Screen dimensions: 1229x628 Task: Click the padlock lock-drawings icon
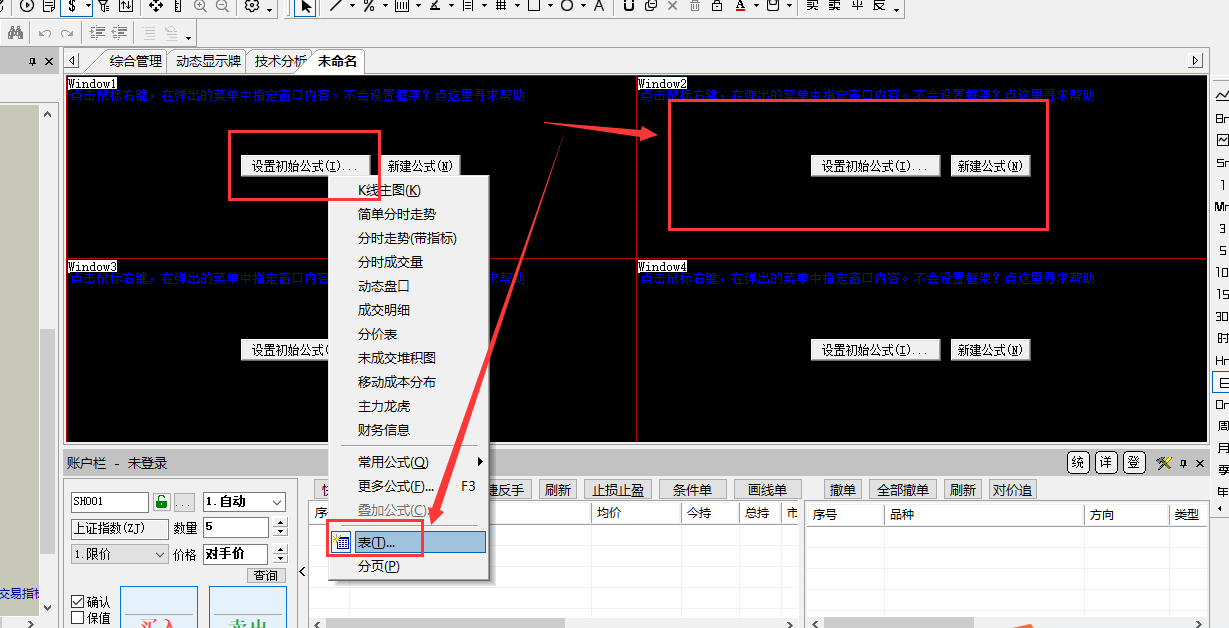pos(717,6)
